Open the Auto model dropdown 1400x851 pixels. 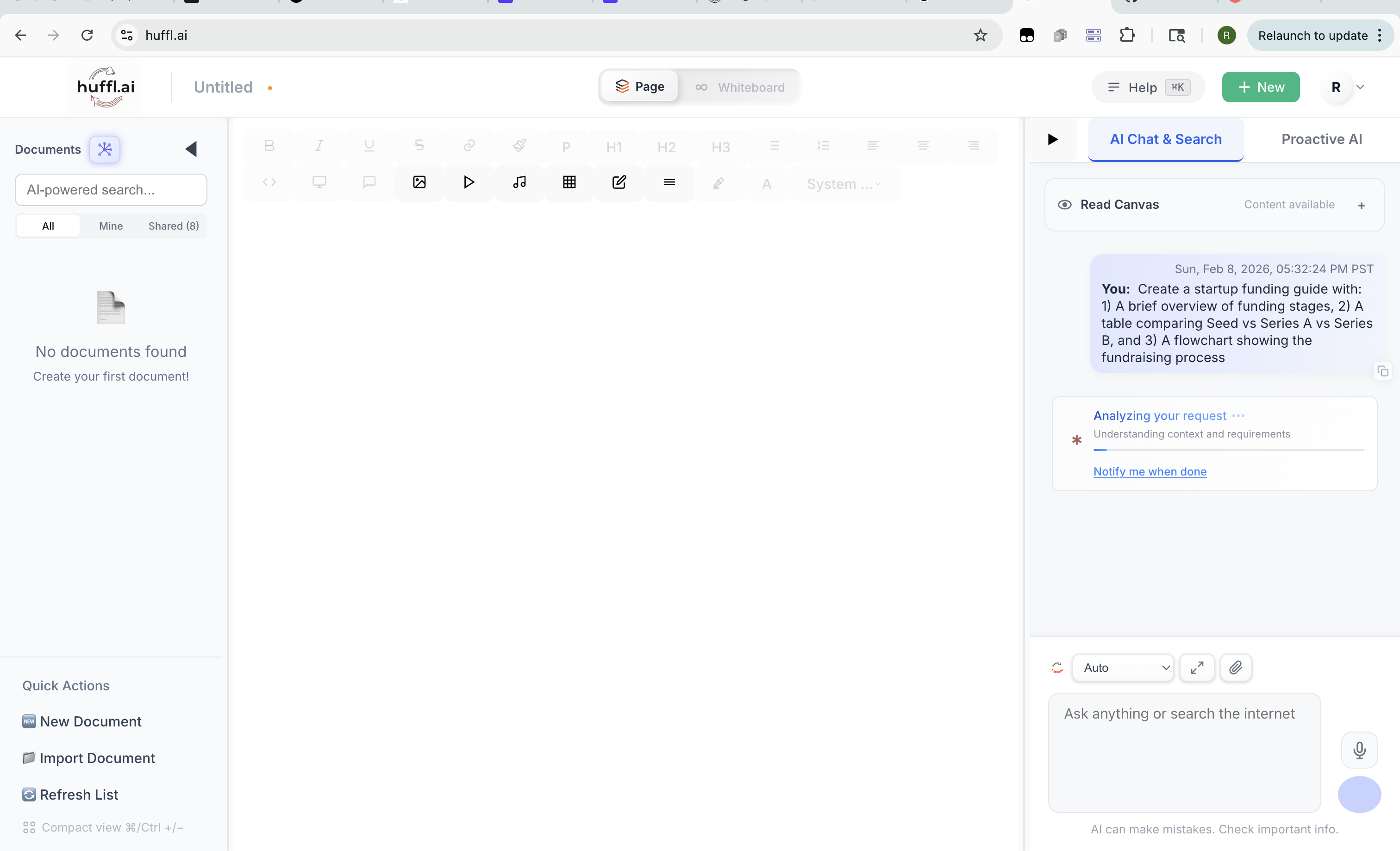click(1122, 668)
